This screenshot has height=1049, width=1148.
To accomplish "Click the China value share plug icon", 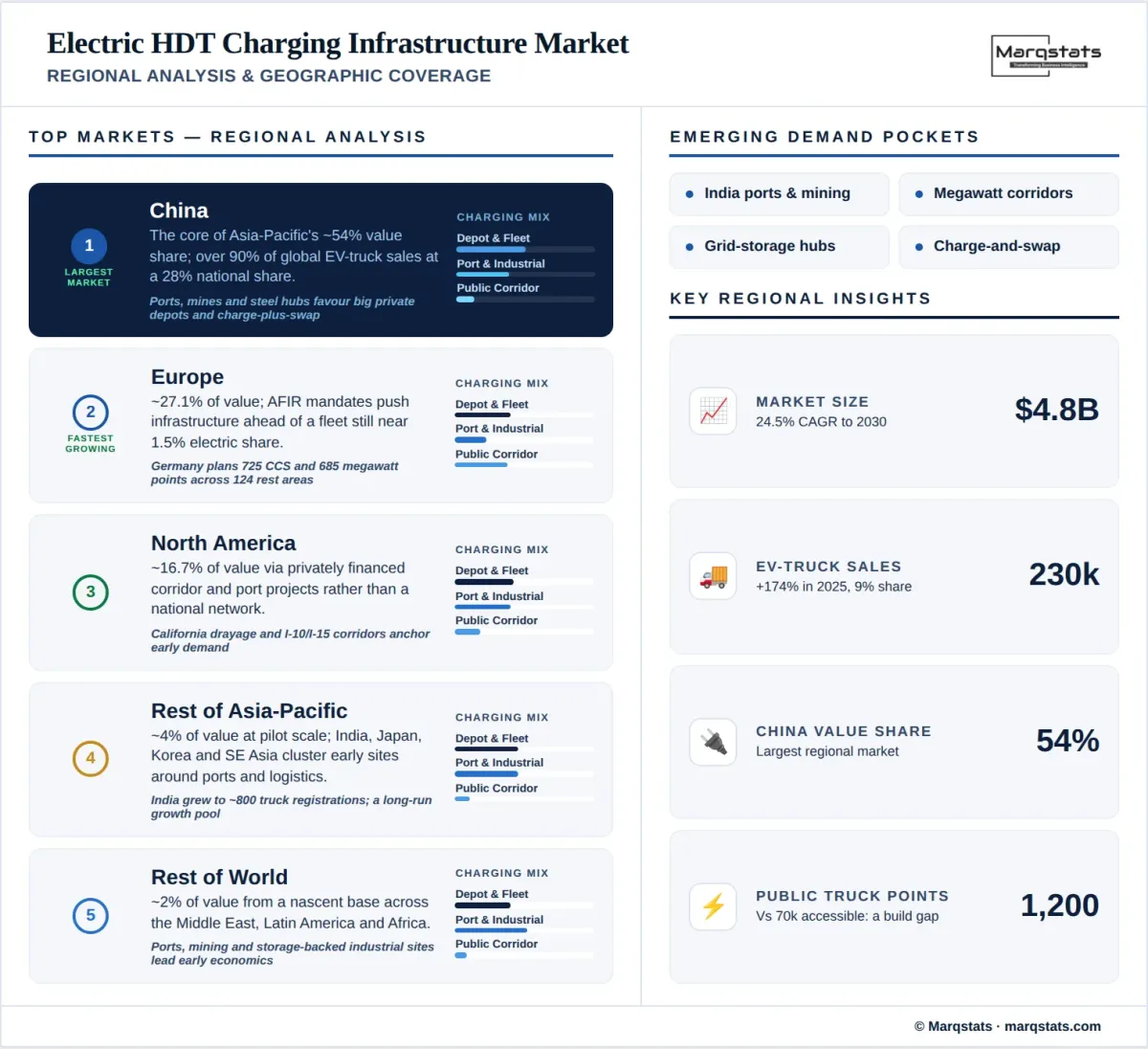I will (713, 742).
